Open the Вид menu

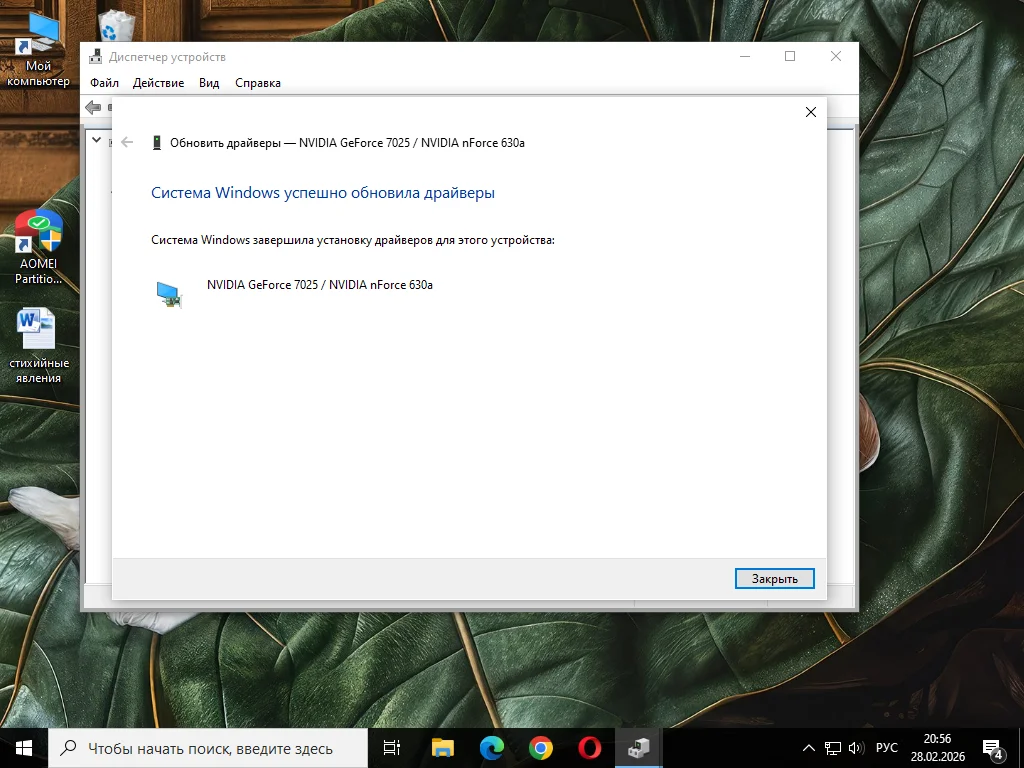[209, 83]
